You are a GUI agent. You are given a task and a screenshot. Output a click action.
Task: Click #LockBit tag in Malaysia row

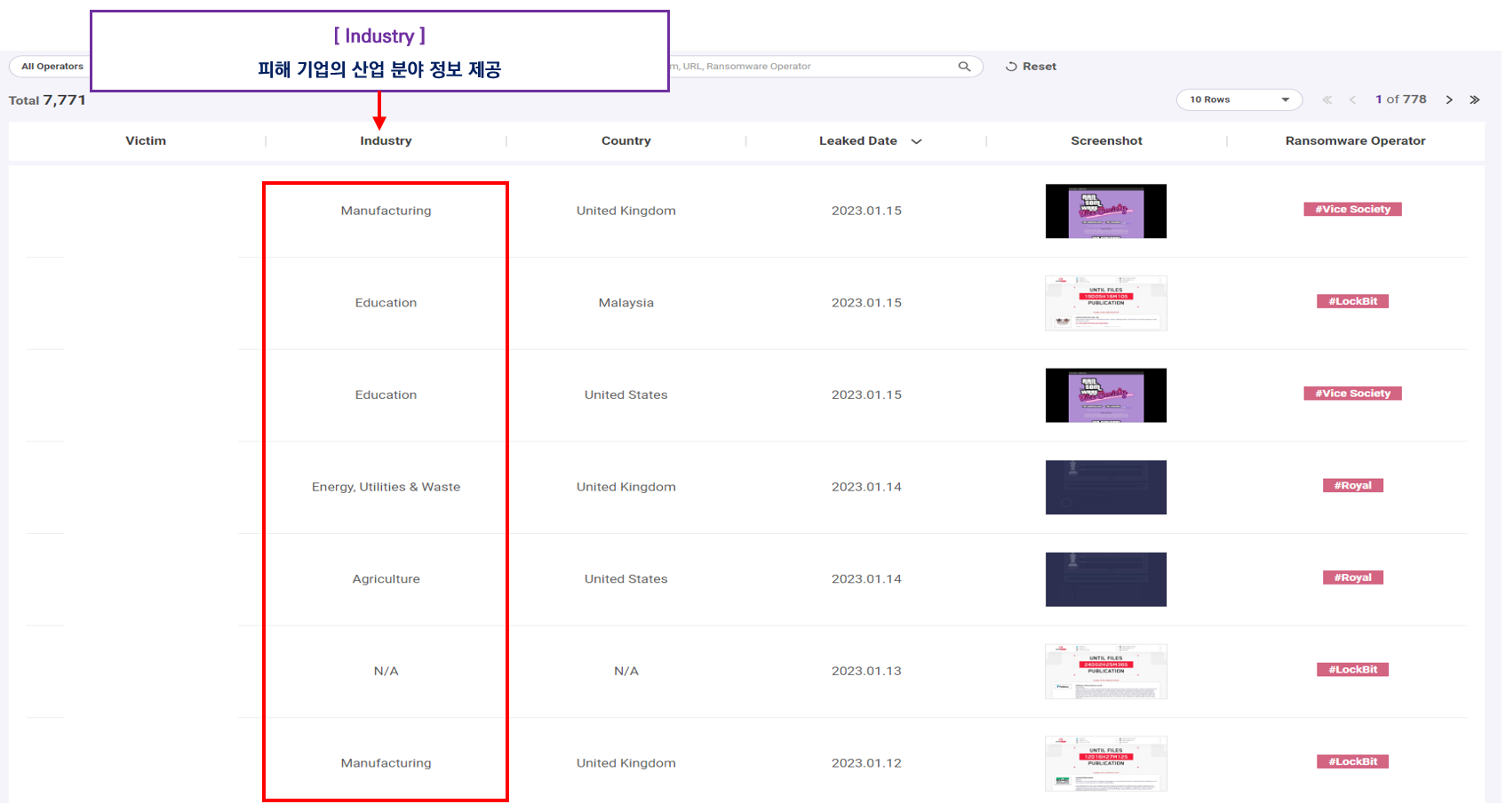coord(1352,301)
